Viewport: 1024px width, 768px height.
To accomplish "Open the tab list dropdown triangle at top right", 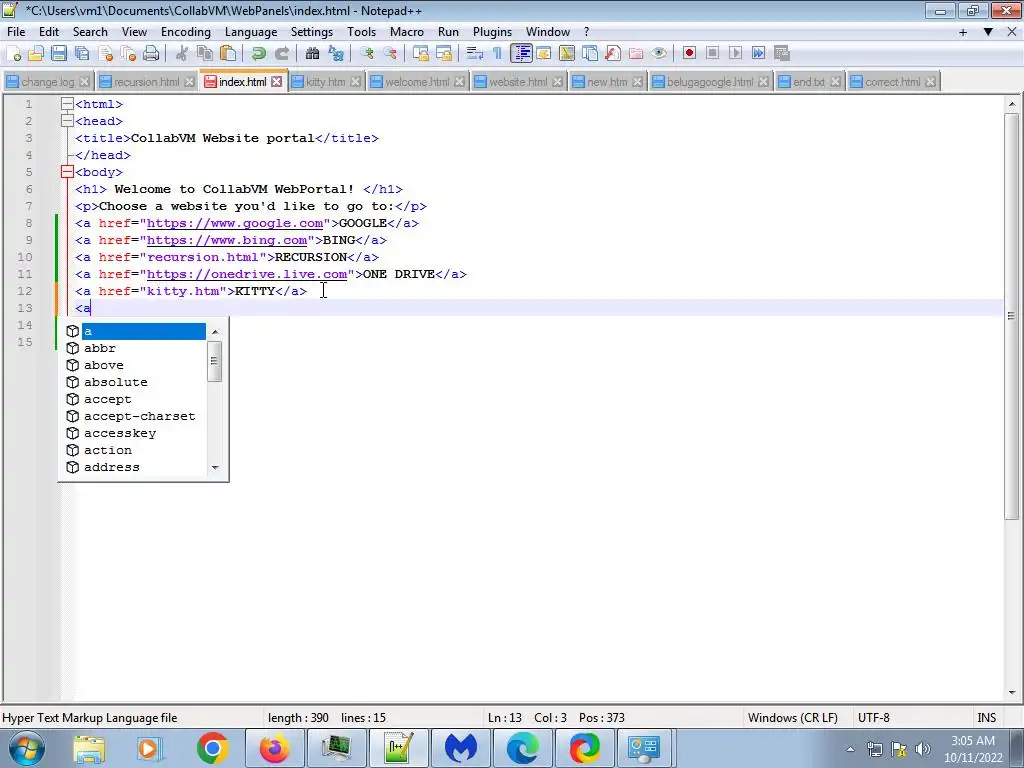I will pyautogui.click(x=988, y=32).
